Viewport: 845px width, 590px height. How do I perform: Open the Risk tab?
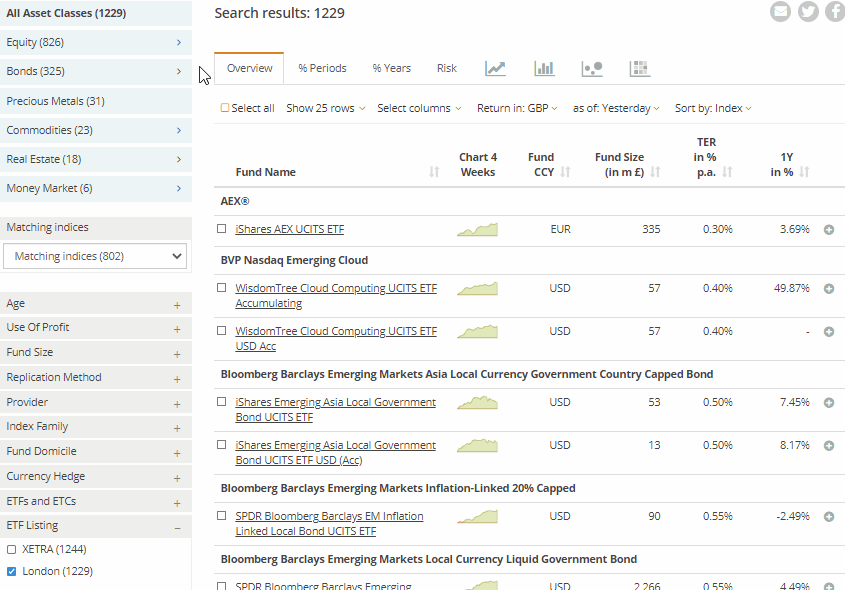(x=446, y=67)
